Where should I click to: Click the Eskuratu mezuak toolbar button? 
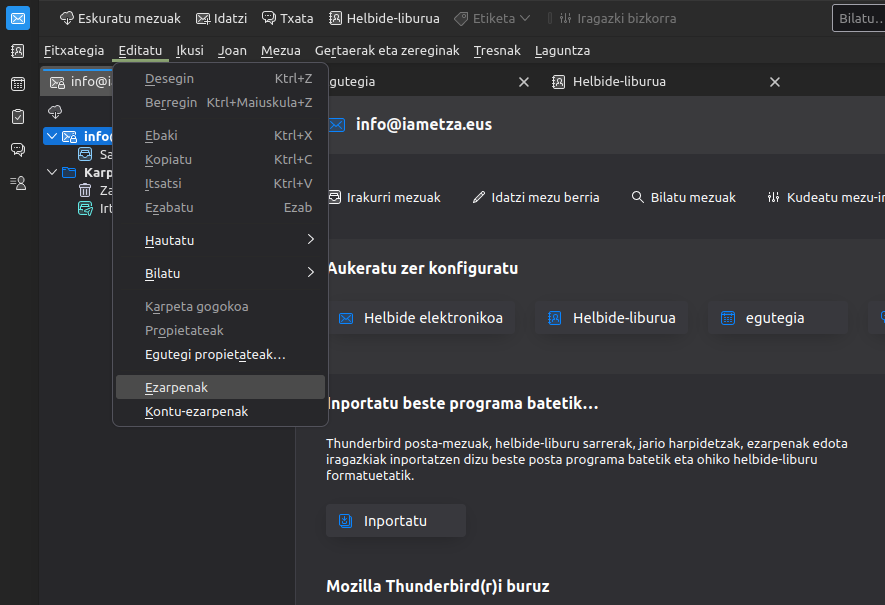coord(120,18)
